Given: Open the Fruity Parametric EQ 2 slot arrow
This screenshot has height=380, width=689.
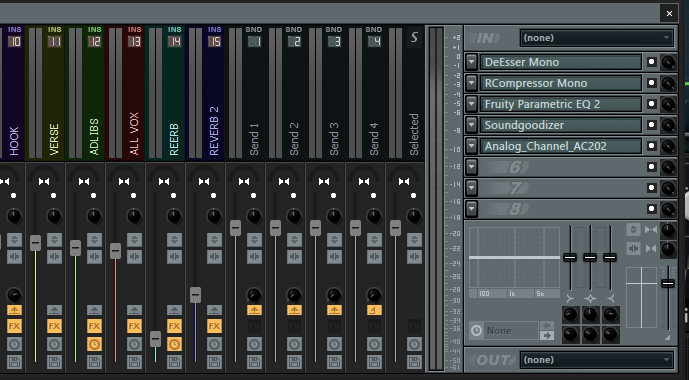Looking at the screenshot, I should coord(471,104).
